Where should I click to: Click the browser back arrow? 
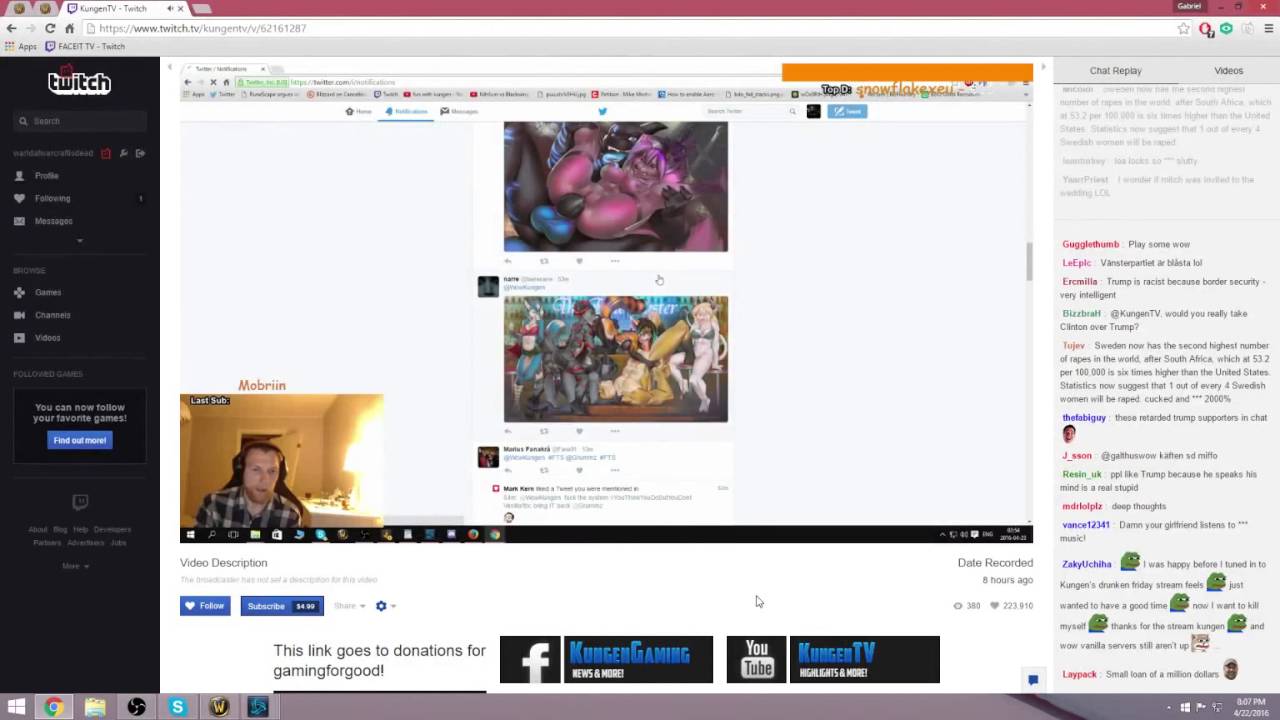click(x=11, y=28)
